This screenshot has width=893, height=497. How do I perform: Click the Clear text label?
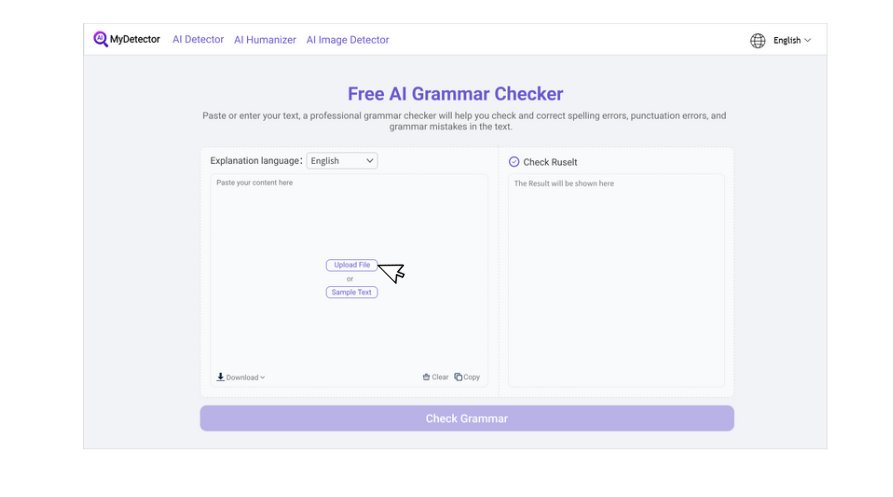tap(440, 377)
